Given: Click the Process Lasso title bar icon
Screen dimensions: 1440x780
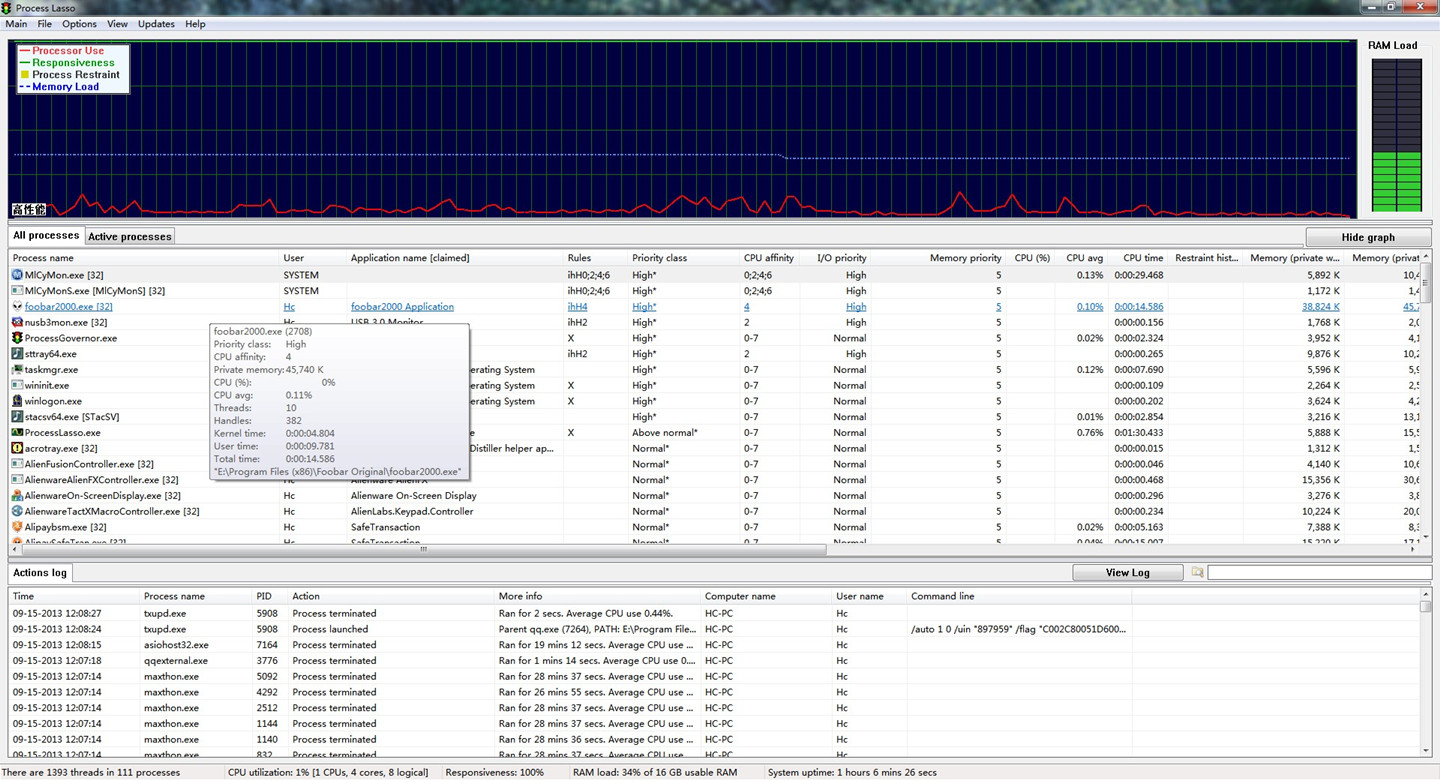Looking at the screenshot, I should coord(7,8).
